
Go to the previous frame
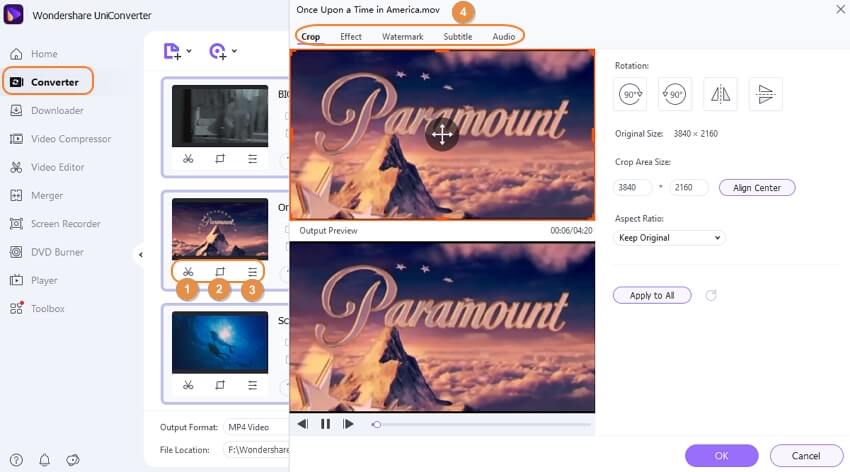(302, 424)
